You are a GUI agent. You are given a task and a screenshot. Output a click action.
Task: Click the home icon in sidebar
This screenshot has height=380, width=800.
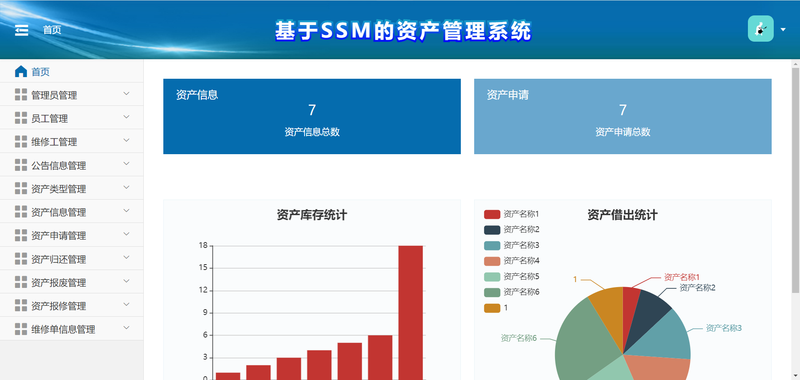click(x=21, y=71)
